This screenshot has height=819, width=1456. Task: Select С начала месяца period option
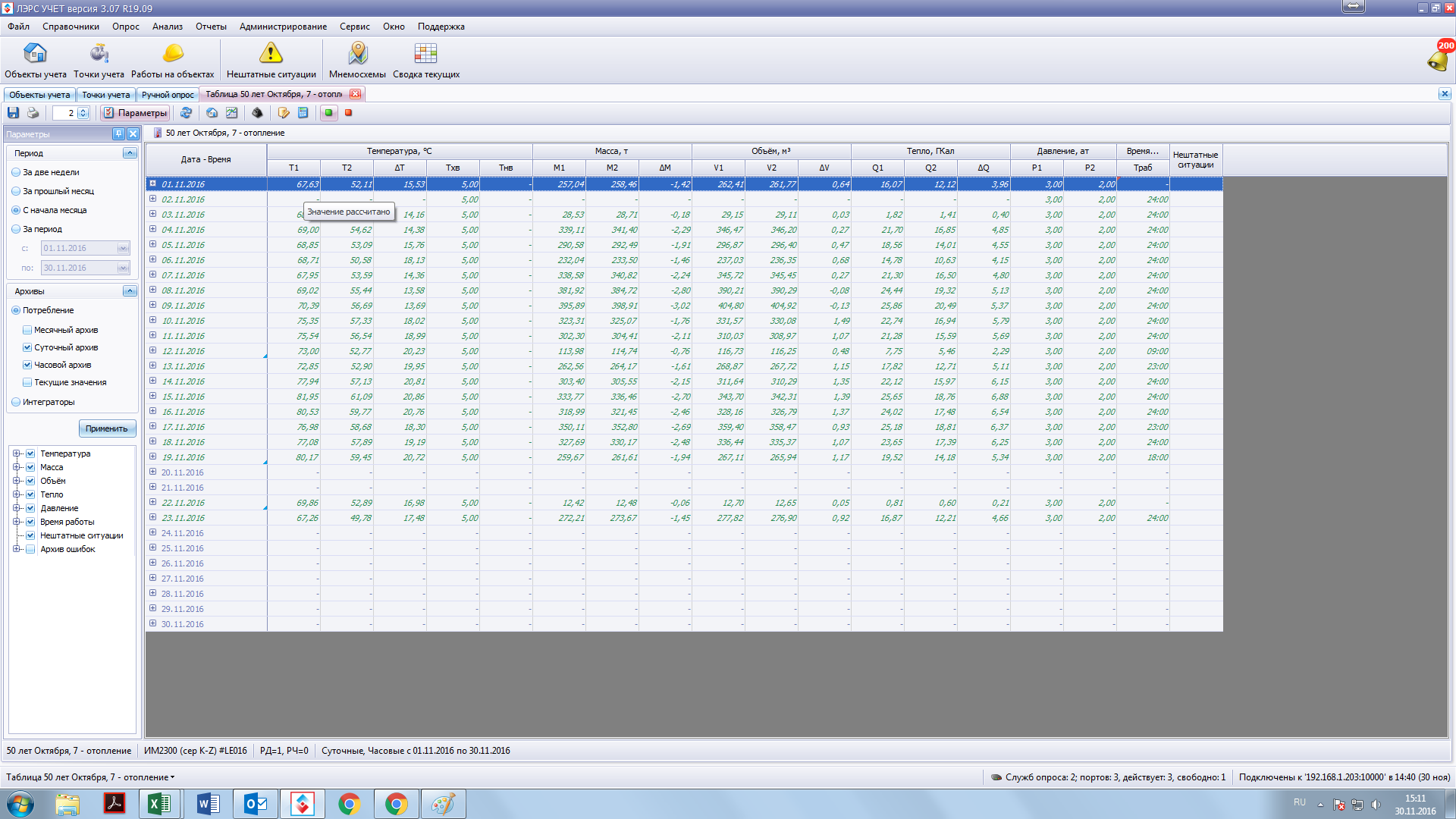(16, 210)
